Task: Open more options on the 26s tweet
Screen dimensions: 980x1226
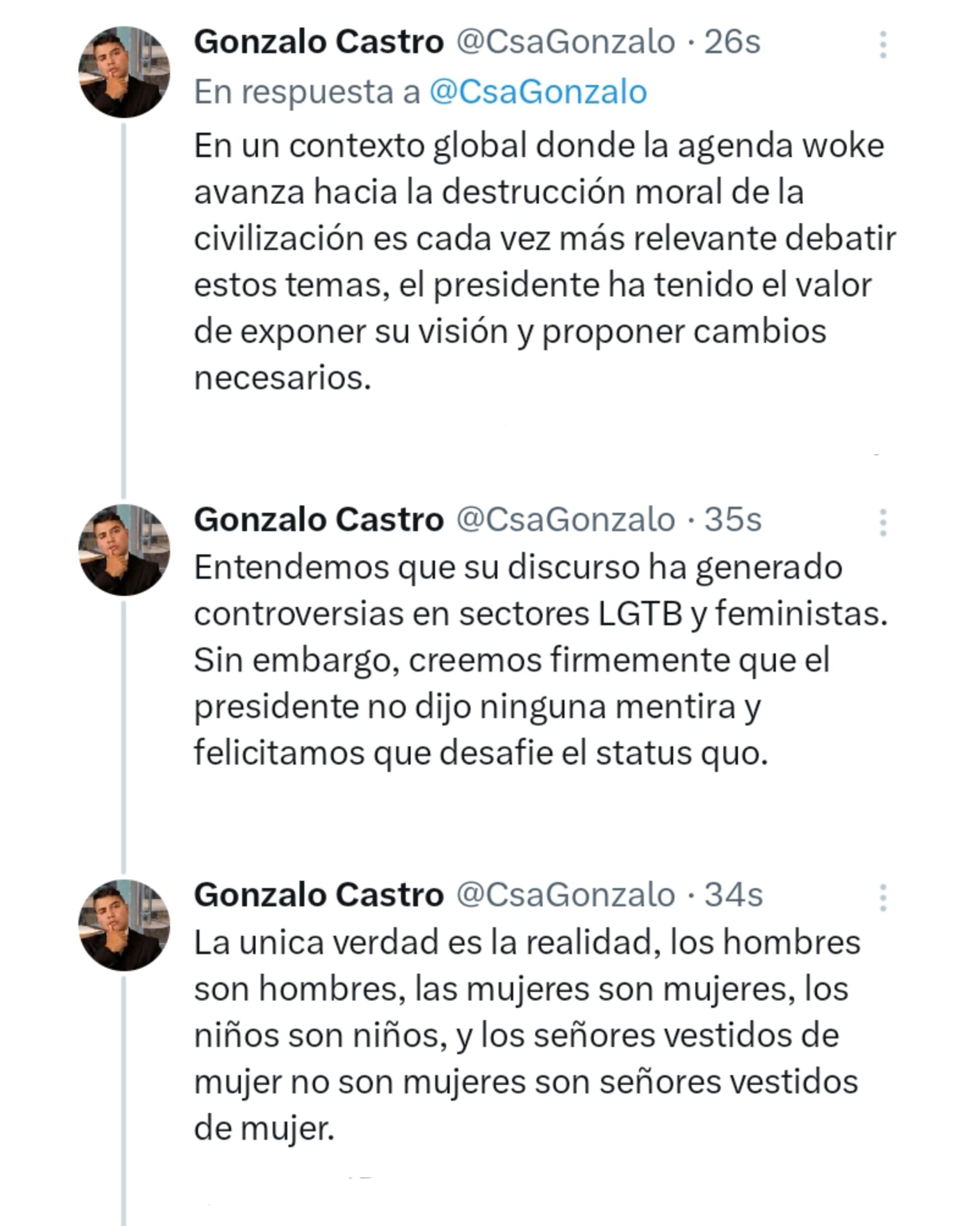Action: (882, 45)
